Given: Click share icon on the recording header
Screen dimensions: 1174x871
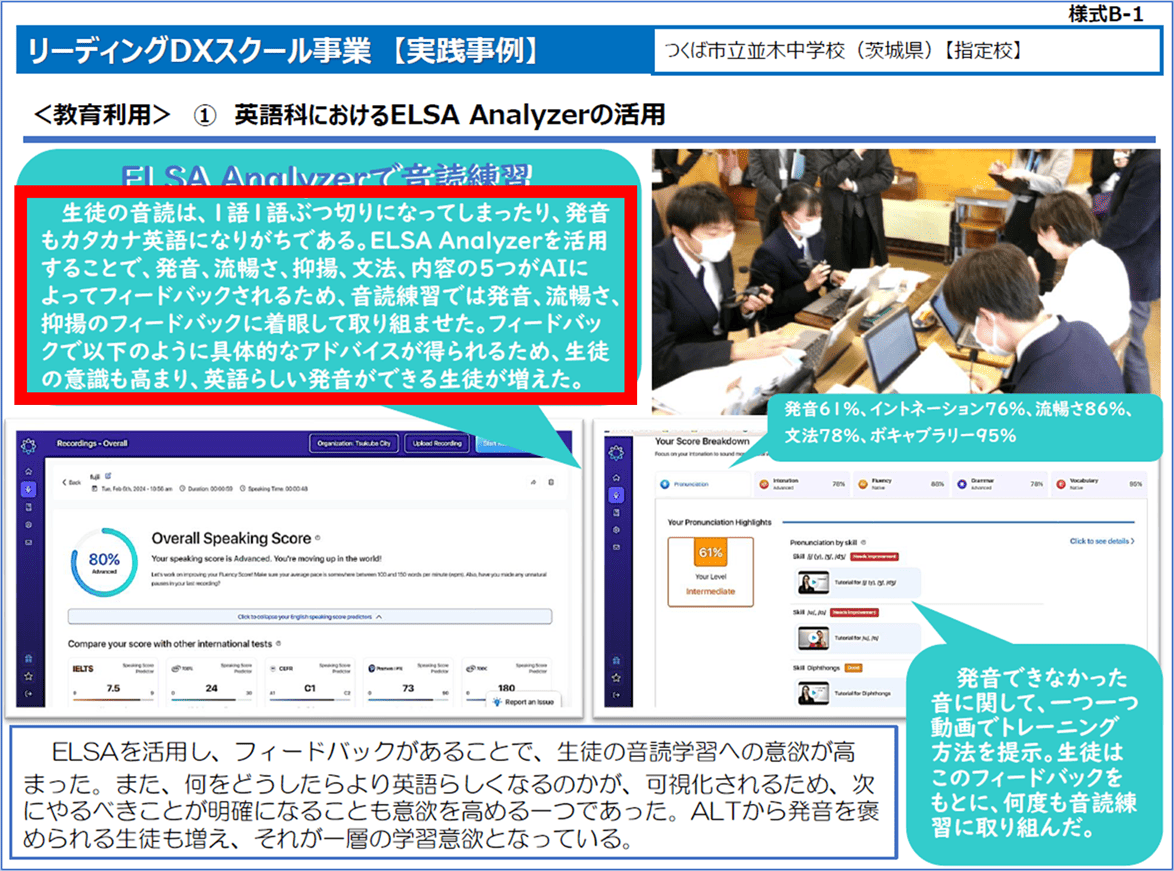Looking at the screenshot, I should pyautogui.click(x=533, y=482).
